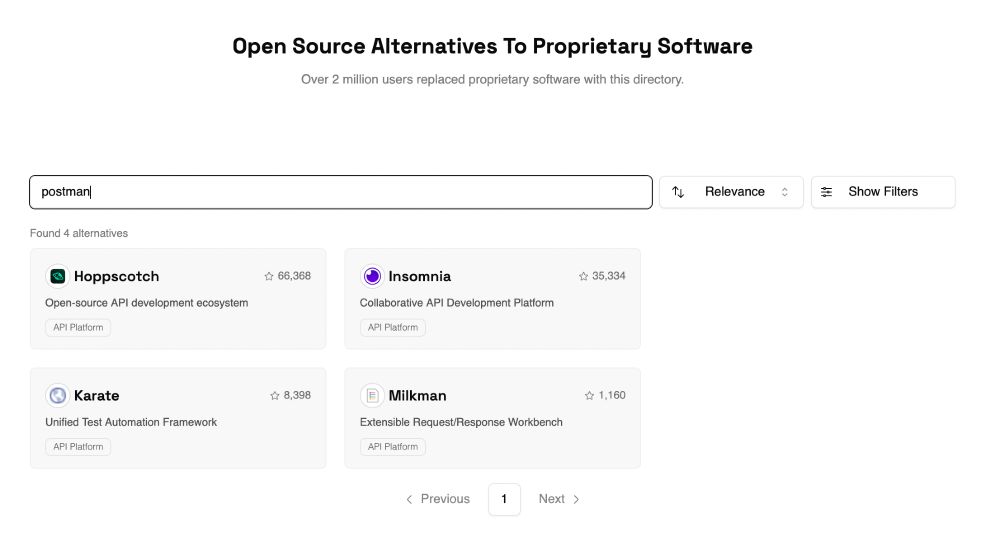Click the star icon on Insomnia card
This screenshot has height=537, width=1000.
583,276
